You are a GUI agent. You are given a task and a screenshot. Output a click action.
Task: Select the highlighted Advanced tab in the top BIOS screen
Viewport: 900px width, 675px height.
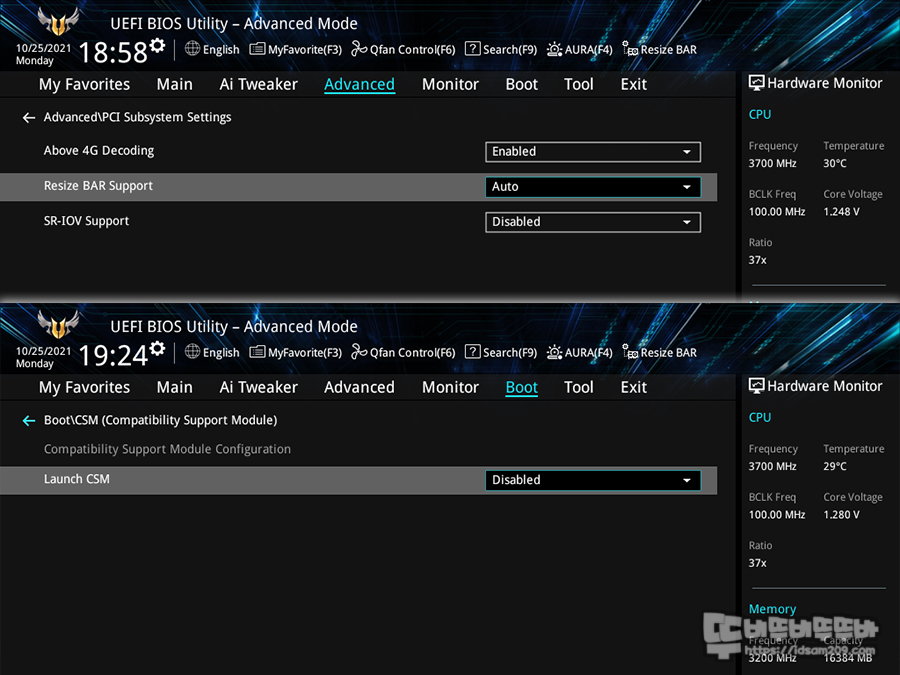359,84
